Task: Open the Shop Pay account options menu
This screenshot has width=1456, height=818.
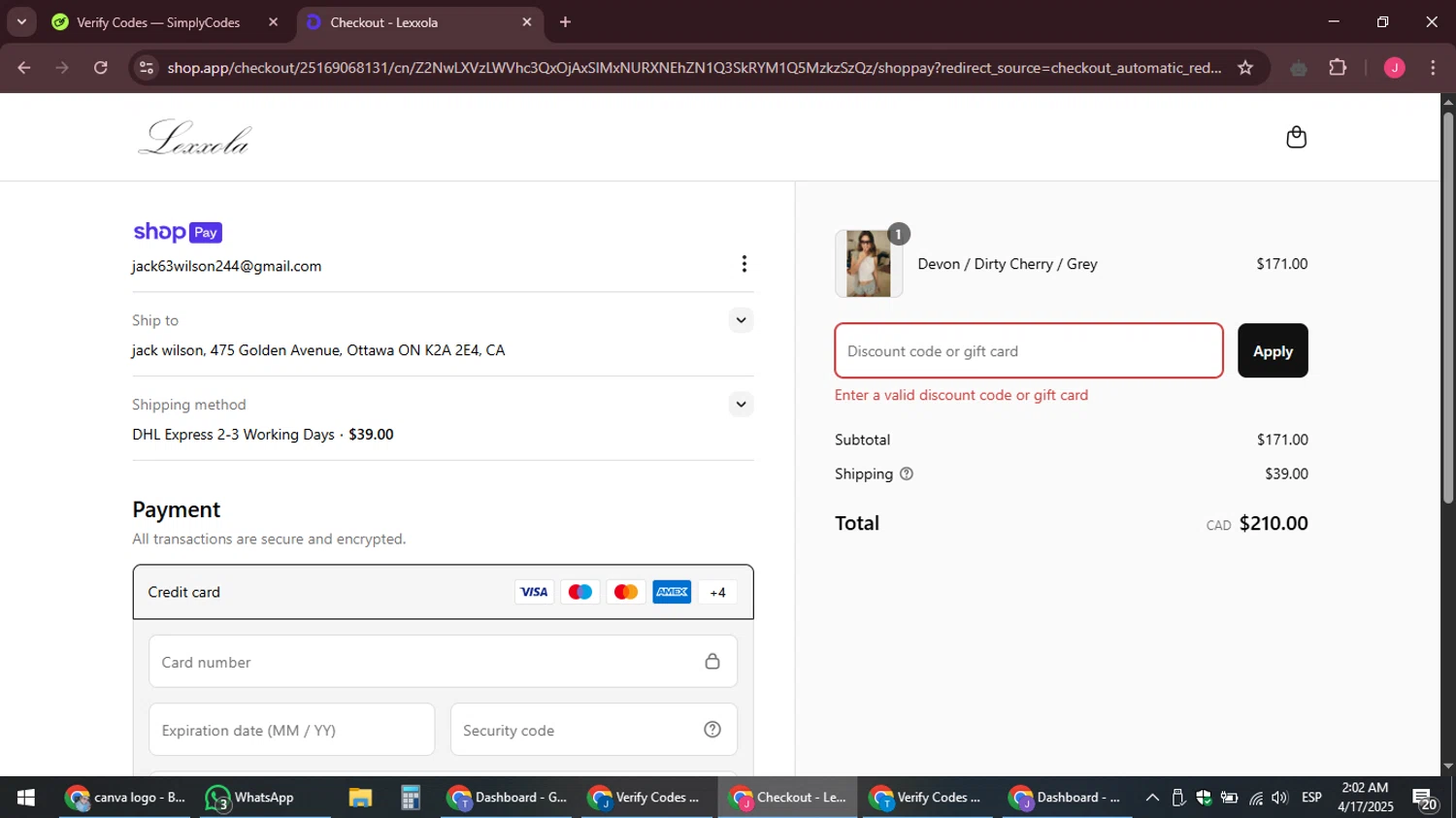Action: 744,264
